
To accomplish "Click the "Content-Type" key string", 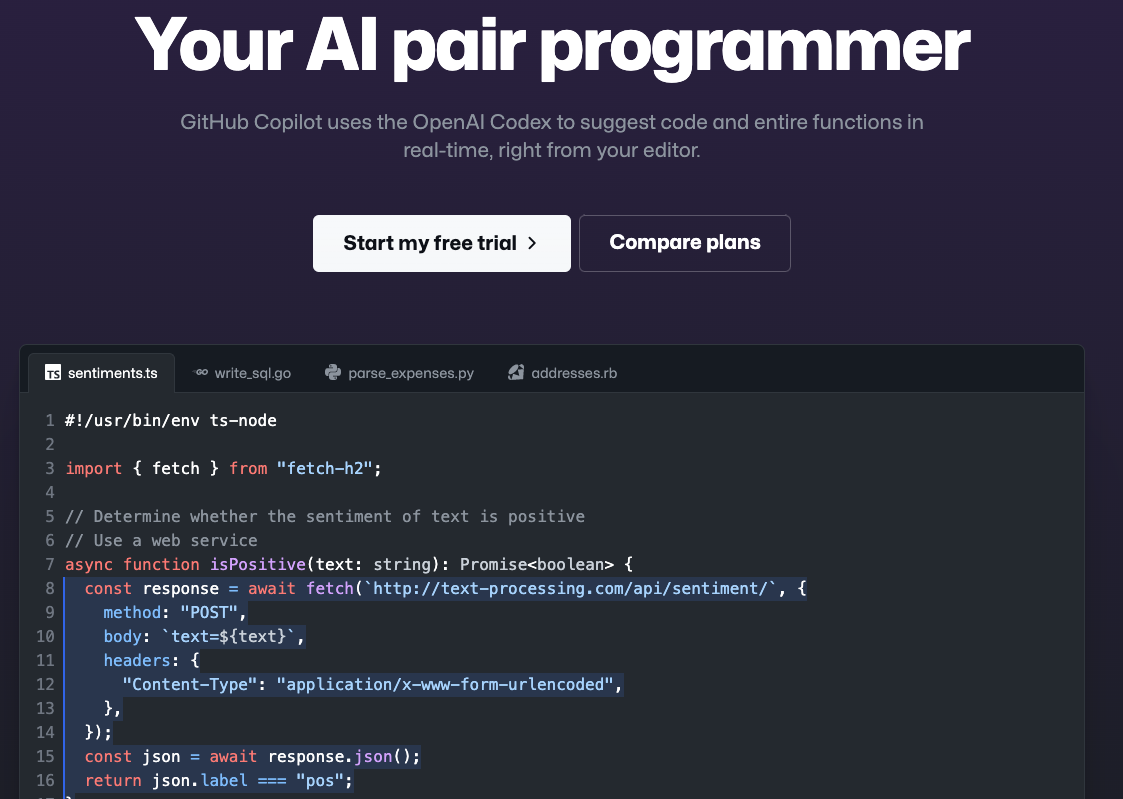I will tap(190, 684).
